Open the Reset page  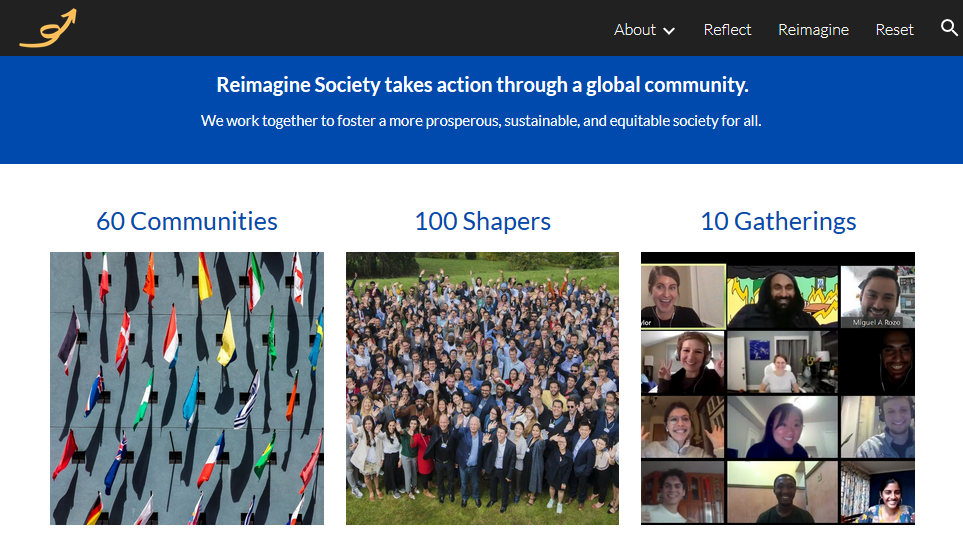point(894,29)
